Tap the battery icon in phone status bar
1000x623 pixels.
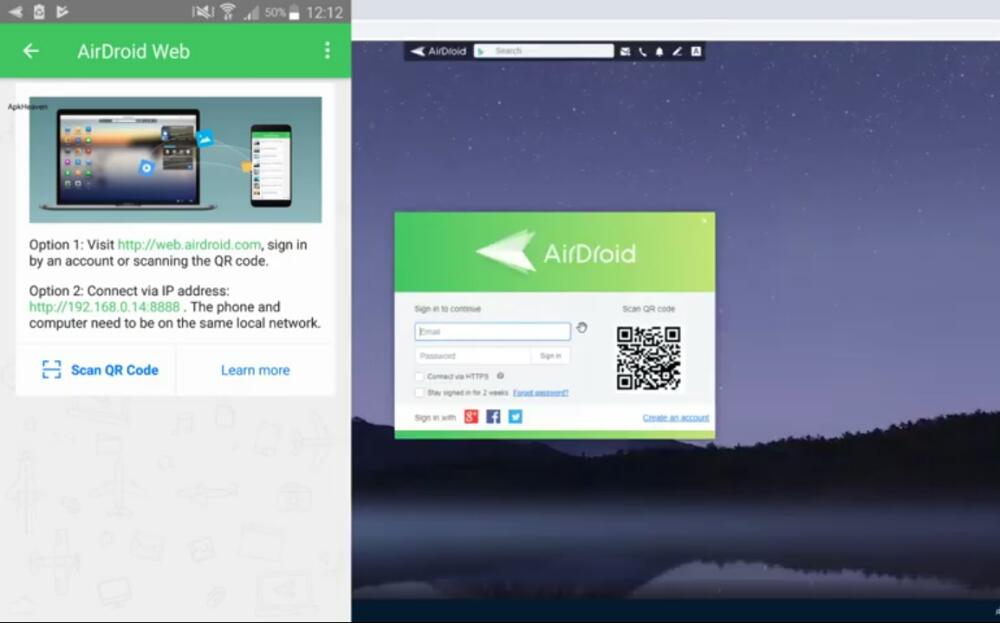tap(294, 11)
